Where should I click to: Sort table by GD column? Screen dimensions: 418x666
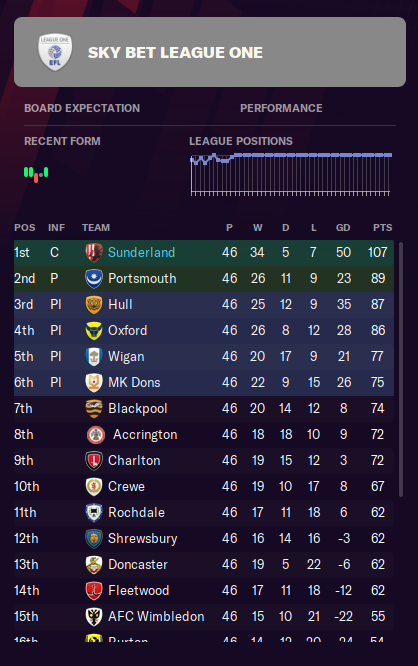point(343,228)
